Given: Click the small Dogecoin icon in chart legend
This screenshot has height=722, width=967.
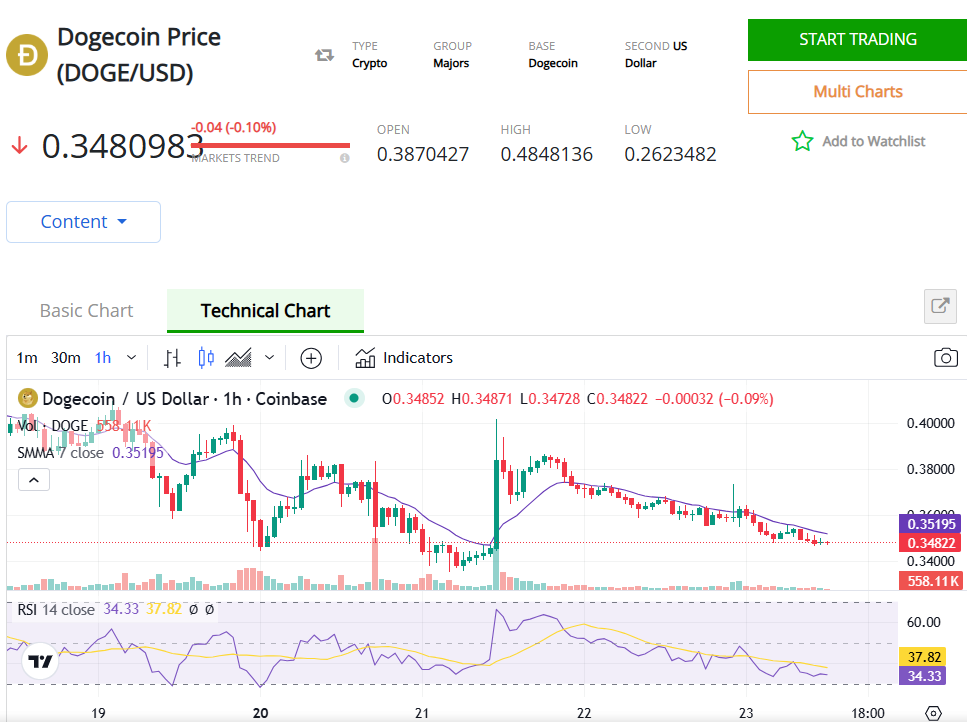Looking at the screenshot, I should (27, 398).
